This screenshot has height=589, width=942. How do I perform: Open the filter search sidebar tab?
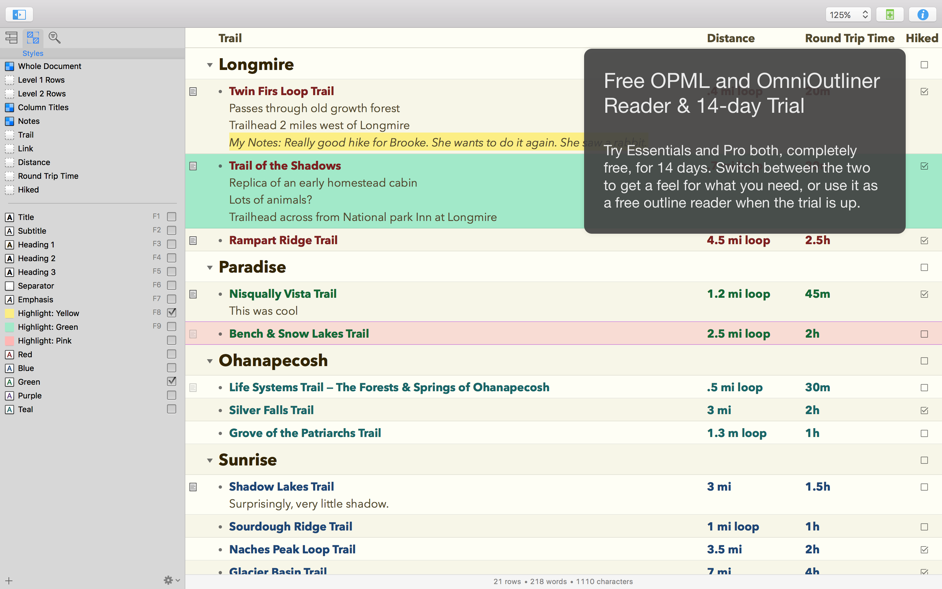click(55, 38)
